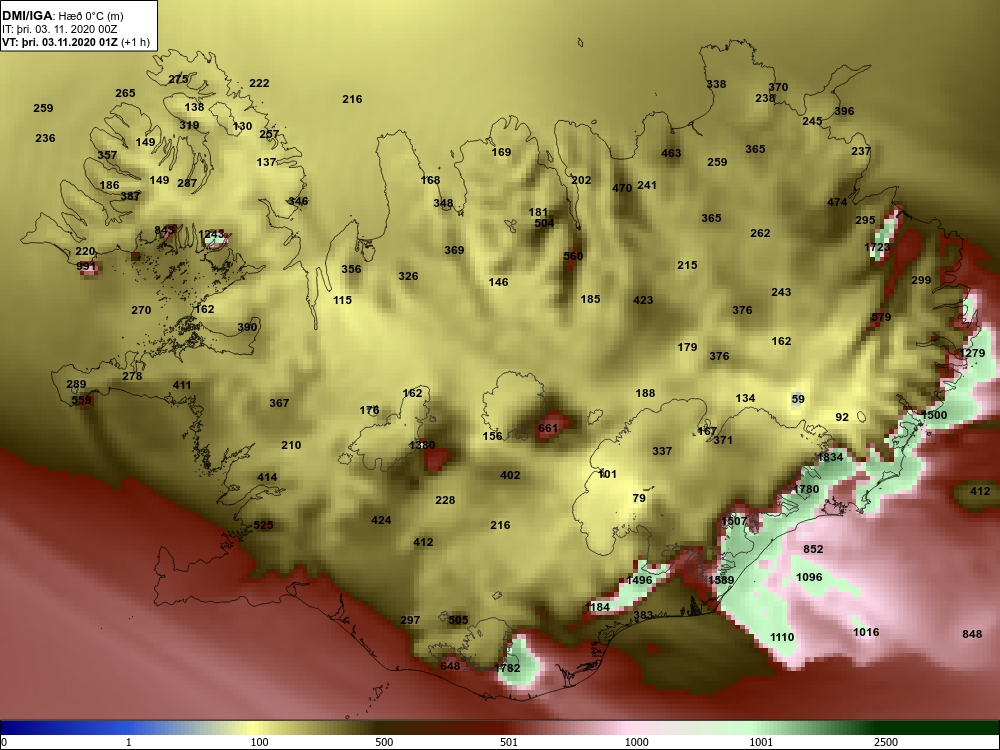
Task: Click the map value '843'
Action: 165,230
